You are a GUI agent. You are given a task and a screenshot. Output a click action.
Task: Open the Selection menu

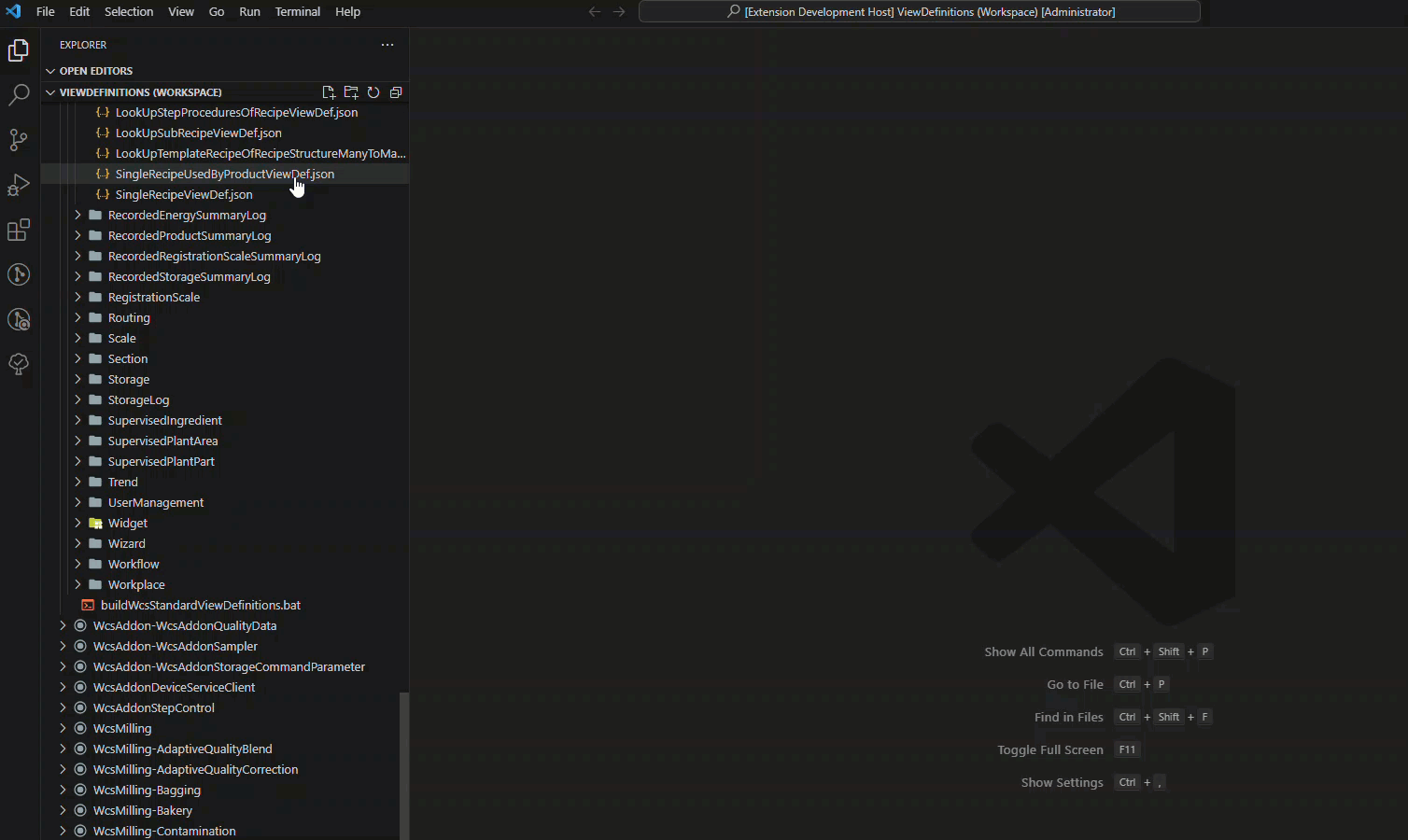(128, 12)
